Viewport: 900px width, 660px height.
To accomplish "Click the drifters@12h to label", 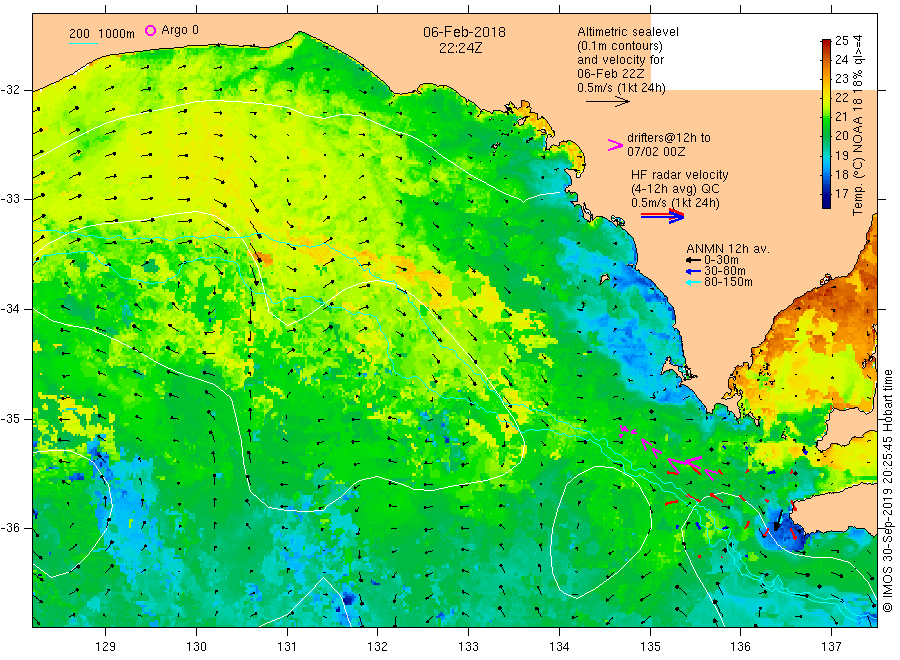I will [669, 138].
